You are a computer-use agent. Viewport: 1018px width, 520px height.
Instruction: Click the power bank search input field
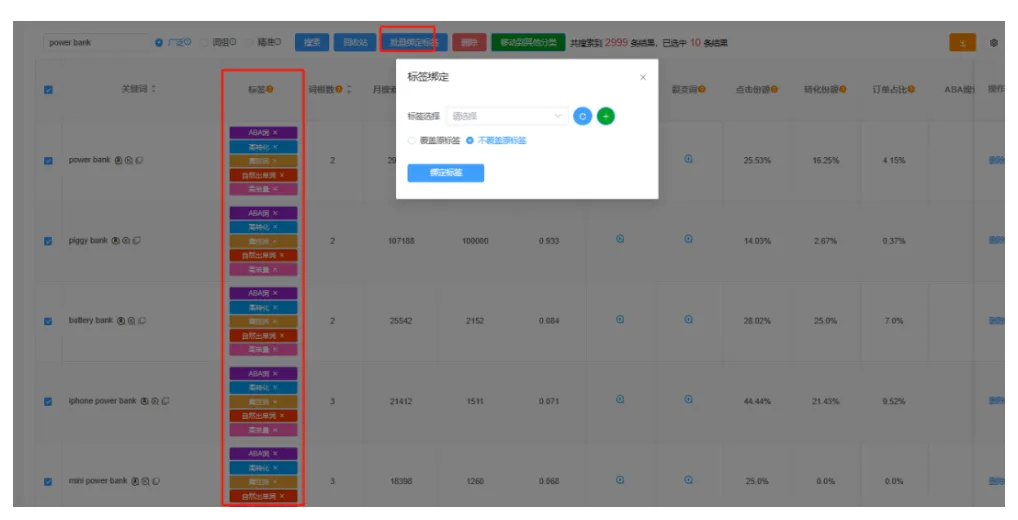pyautogui.click(x=96, y=43)
